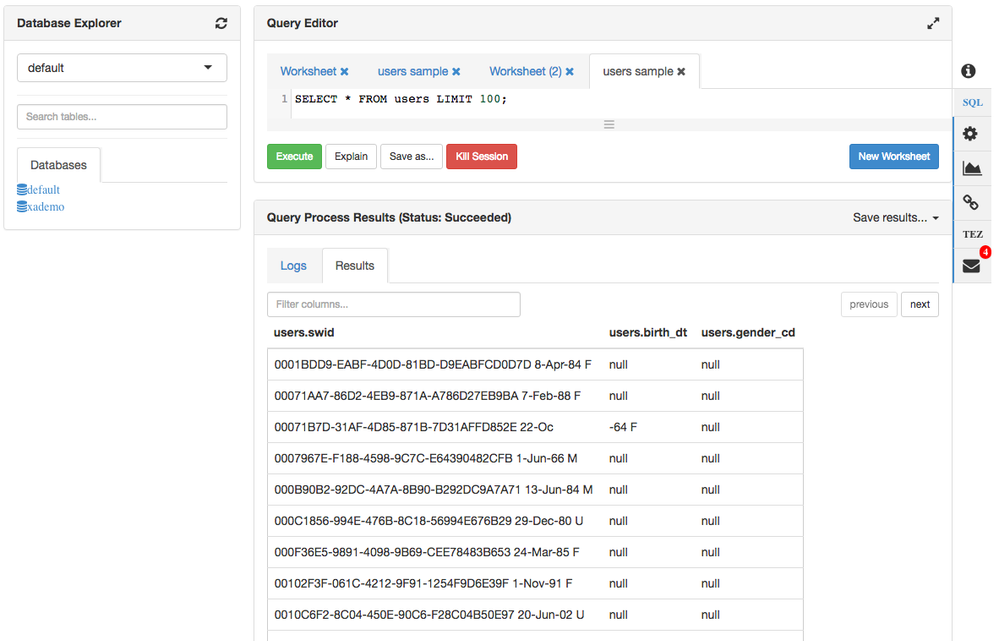999x641 pixels.
Task: Close the Worksheet (2) tab
Action: click(570, 72)
